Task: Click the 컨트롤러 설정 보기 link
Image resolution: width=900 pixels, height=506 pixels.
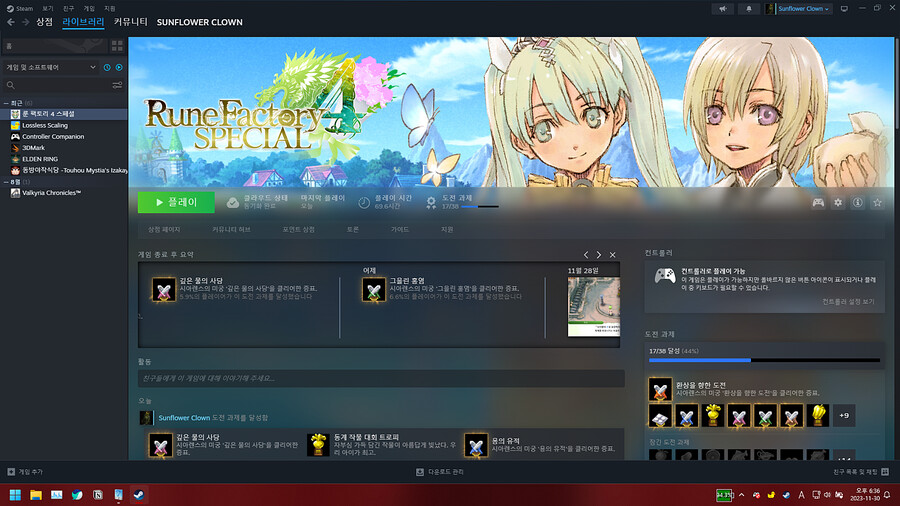Action: pos(847,301)
